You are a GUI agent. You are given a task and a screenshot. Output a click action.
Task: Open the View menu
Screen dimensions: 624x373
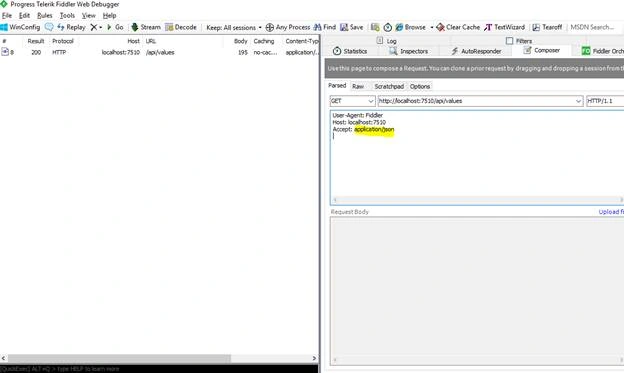click(x=89, y=16)
